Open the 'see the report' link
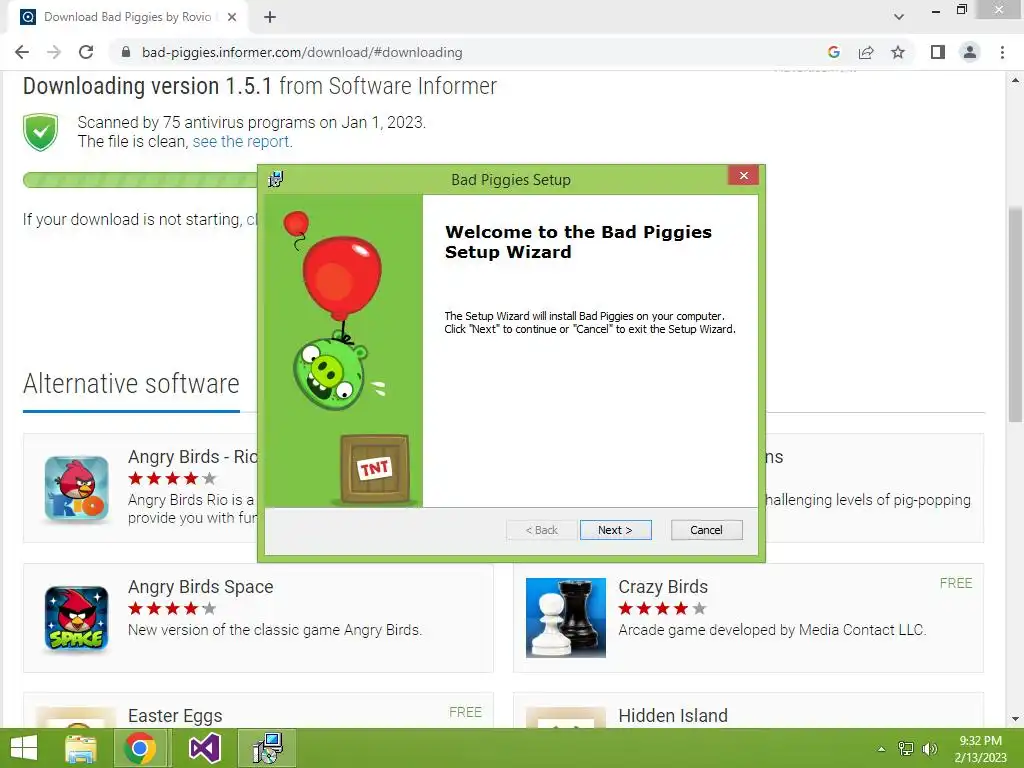Viewport: 1024px width, 768px height. 242,141
